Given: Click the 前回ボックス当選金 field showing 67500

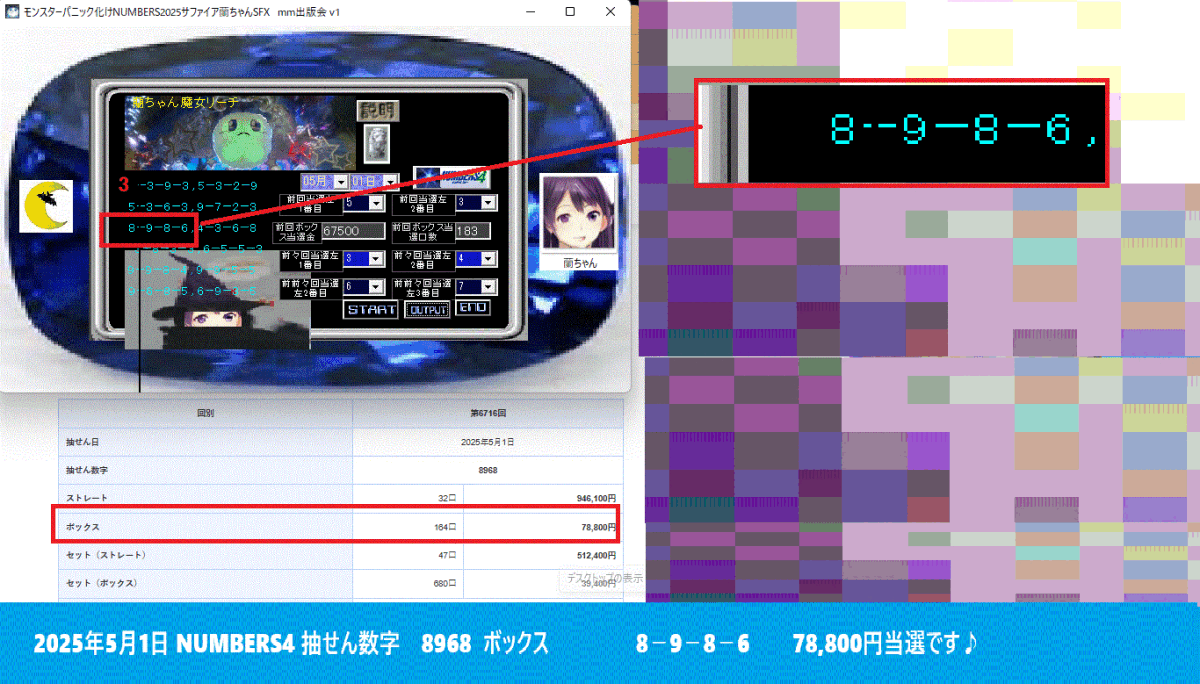Looking at the screenshot, I should (353, 231).
